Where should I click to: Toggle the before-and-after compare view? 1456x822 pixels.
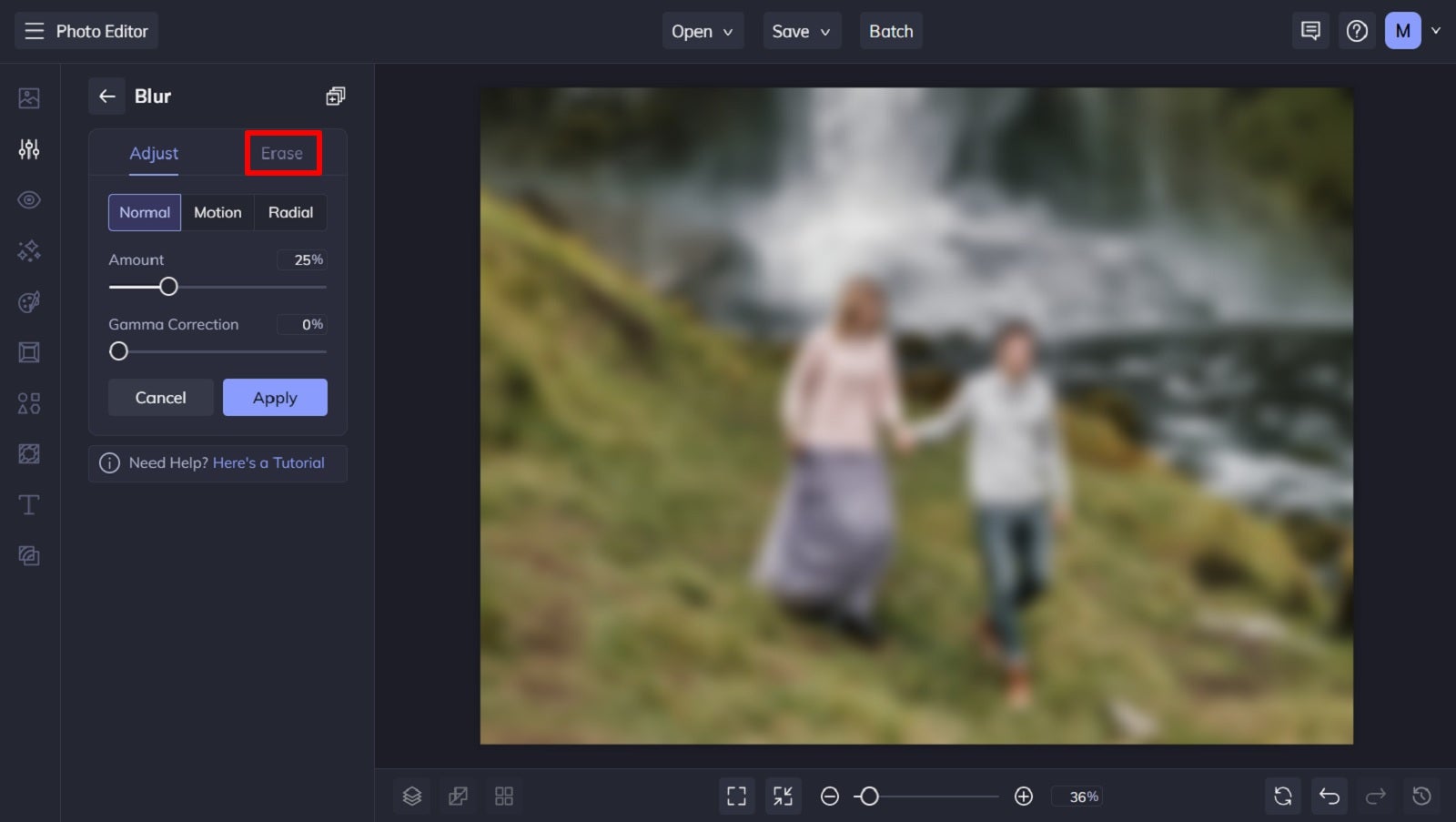(x=458, y=795)
